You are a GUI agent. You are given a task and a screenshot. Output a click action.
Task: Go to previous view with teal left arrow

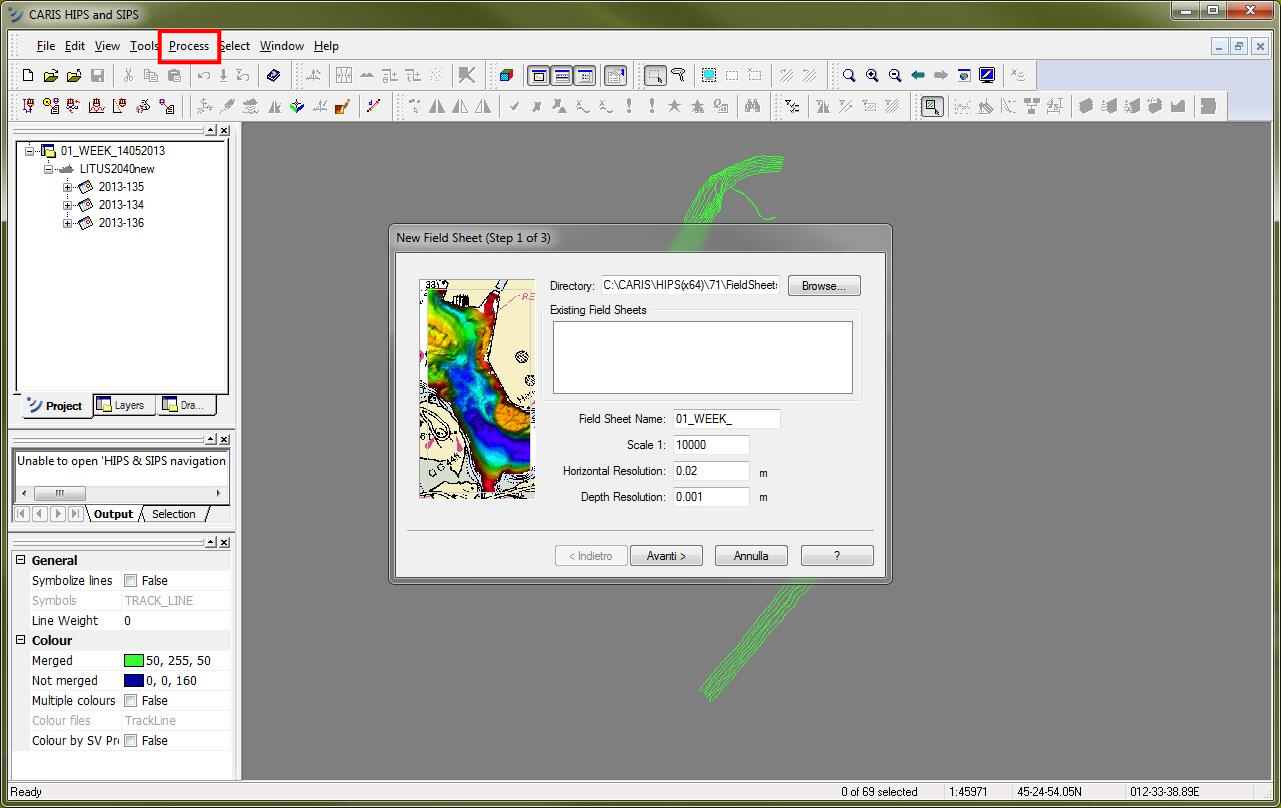tap(918, 75)
